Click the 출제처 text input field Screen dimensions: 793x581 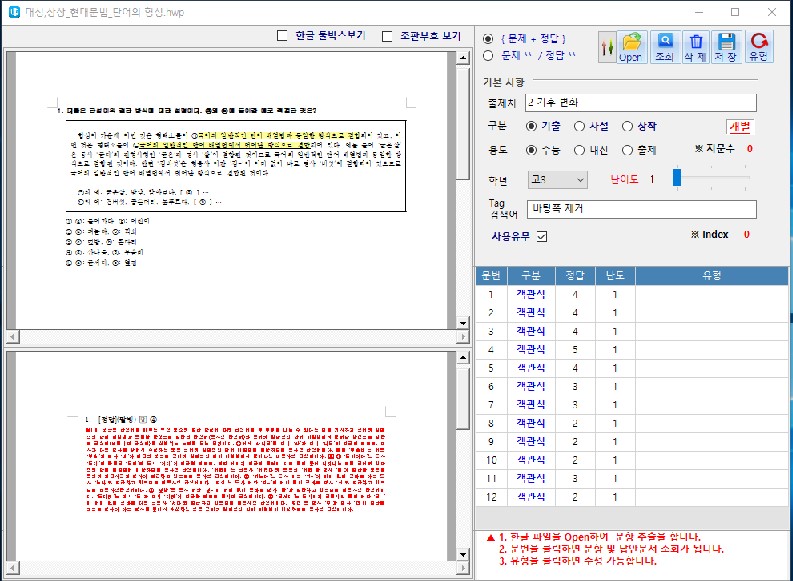pyautogui.click(x=640, y=102)
